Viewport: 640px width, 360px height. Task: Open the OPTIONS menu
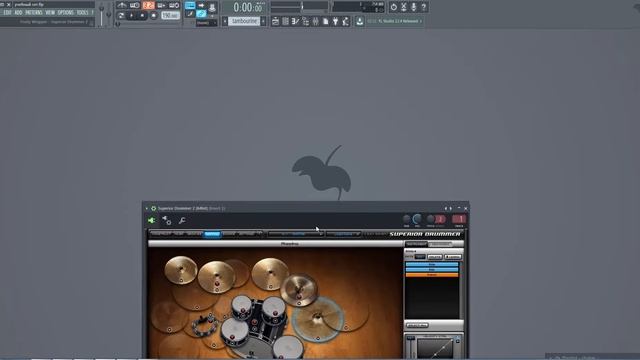pyautogui.click(x=66, y=13)
